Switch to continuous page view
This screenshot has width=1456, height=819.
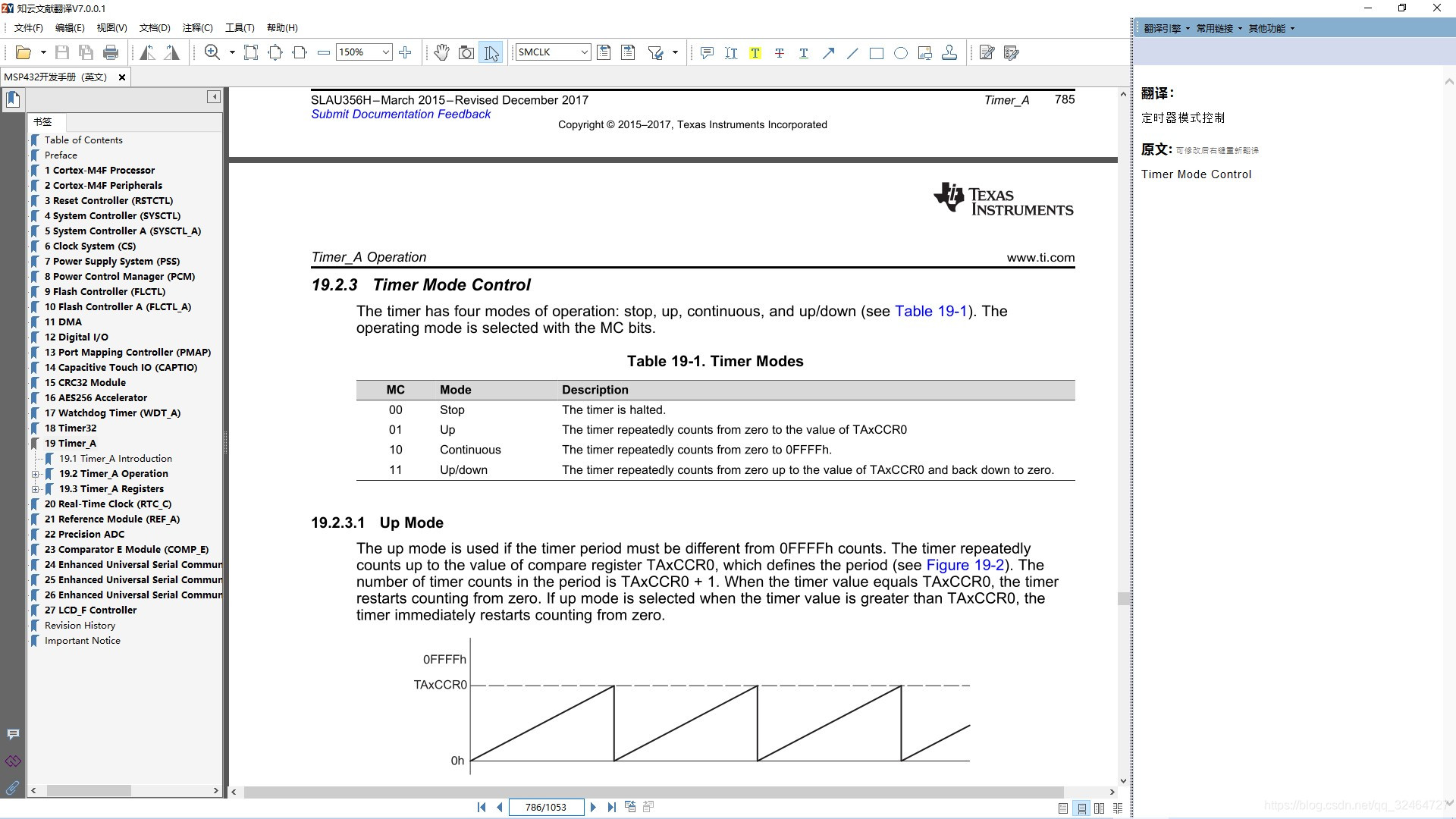(1081, 808)
